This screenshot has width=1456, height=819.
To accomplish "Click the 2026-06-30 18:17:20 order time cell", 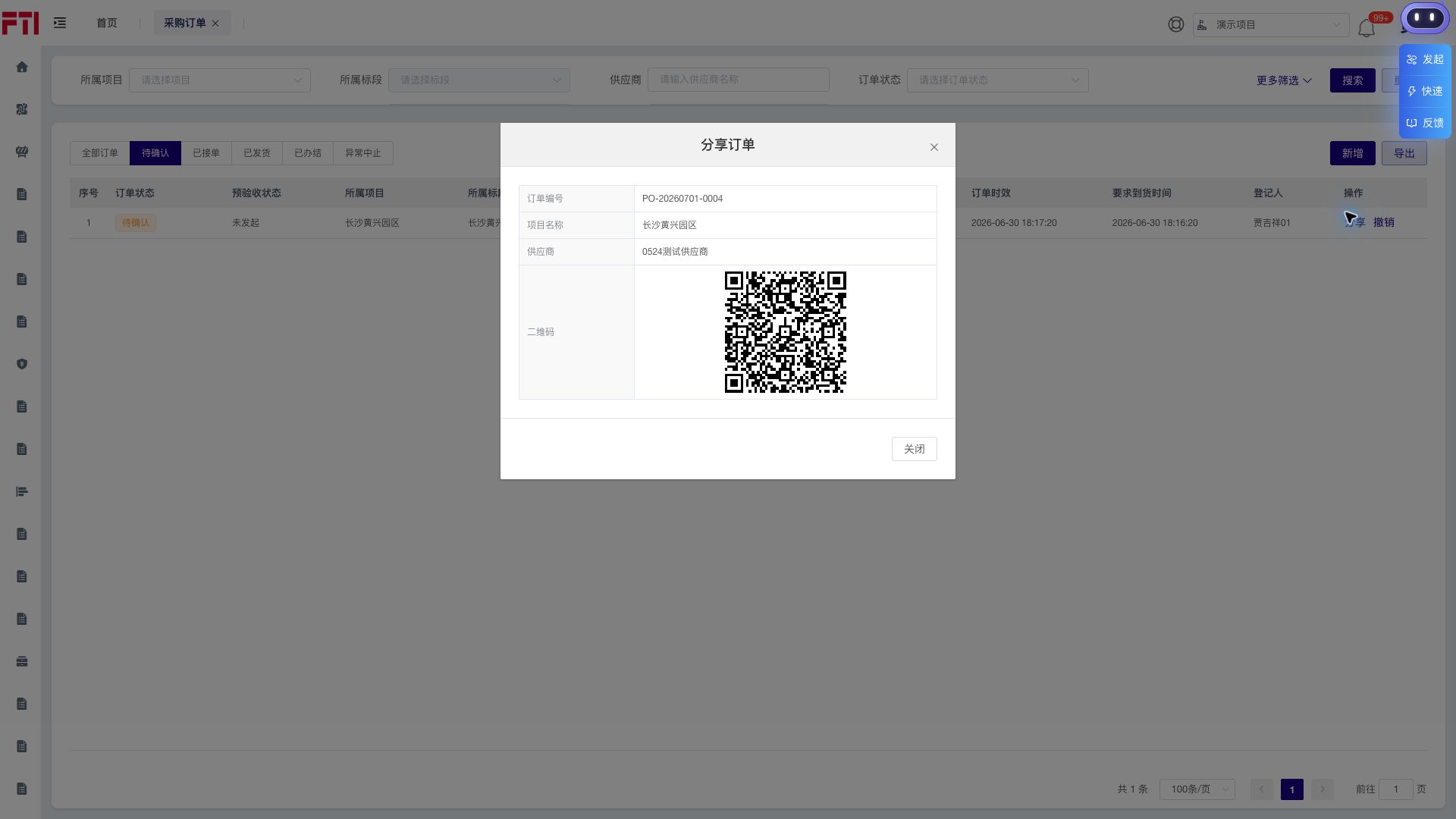I will click(x=1014, y=223).
